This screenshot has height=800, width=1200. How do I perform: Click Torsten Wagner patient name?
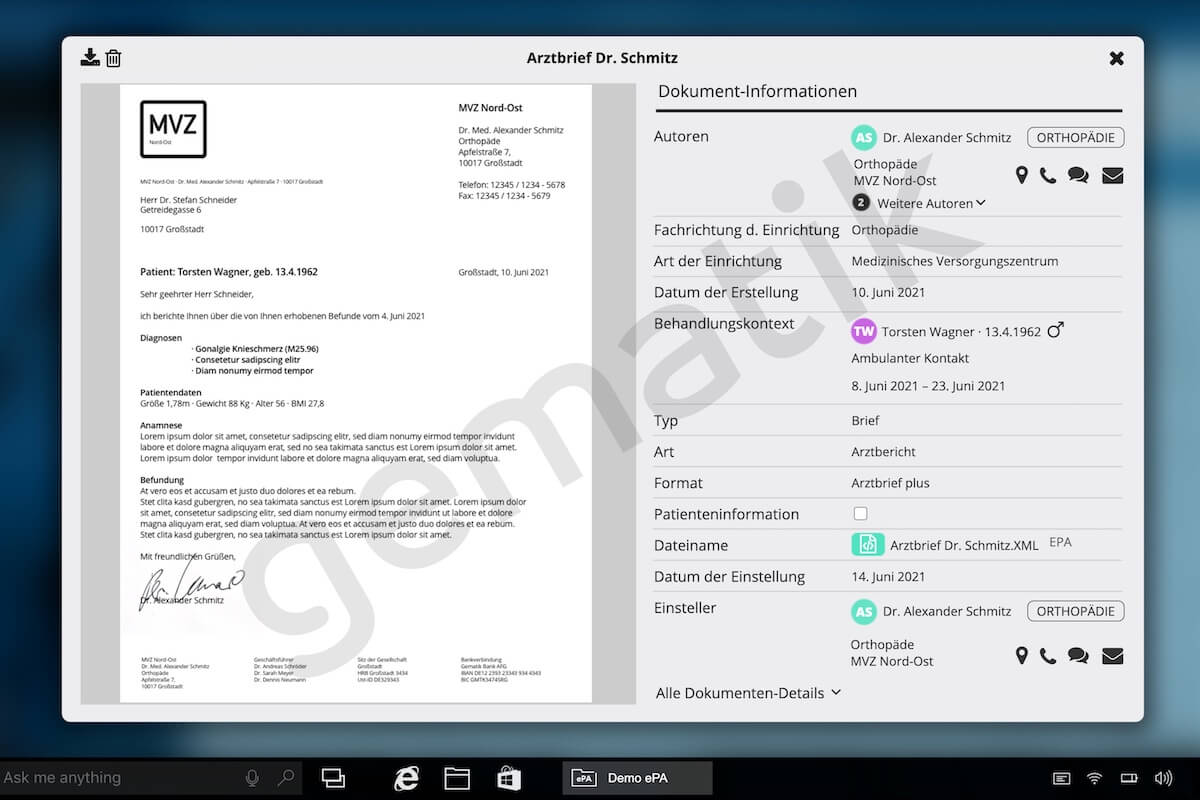(928, 331)
